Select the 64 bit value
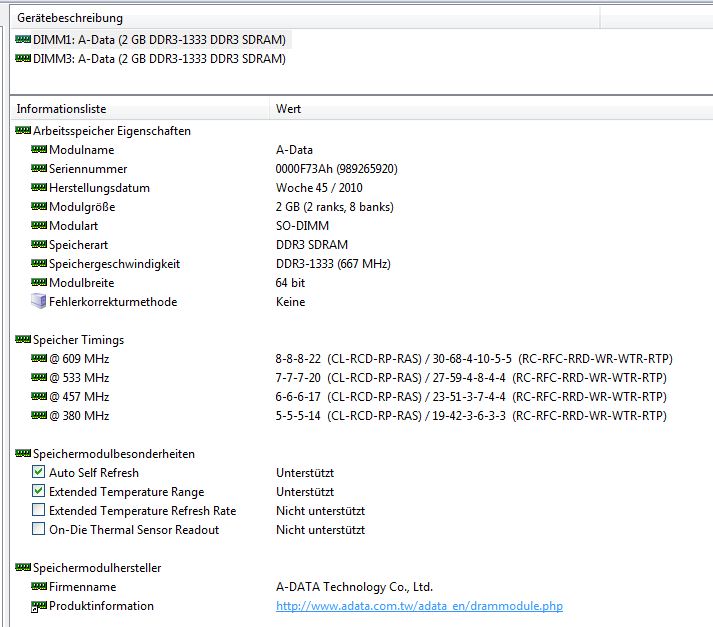Screen dimensions: 713x627 pyautogui.click(x=290, y=283)
